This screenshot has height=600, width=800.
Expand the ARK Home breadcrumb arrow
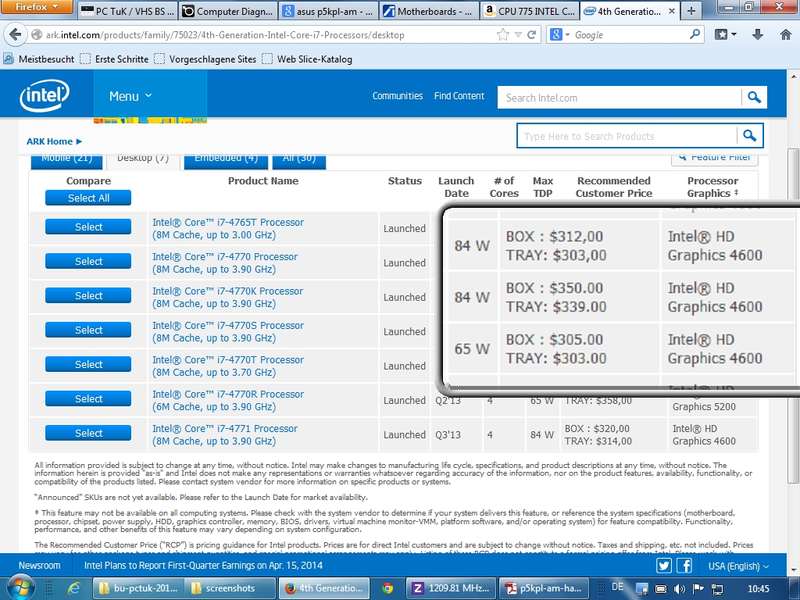(x=79, y=141)
